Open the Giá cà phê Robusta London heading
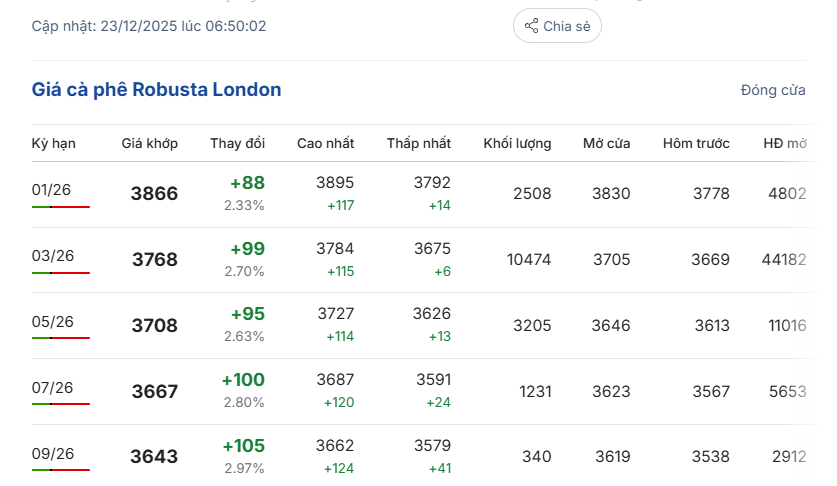The width and height of the screenshot is (837, 486). tap(157, 90)
